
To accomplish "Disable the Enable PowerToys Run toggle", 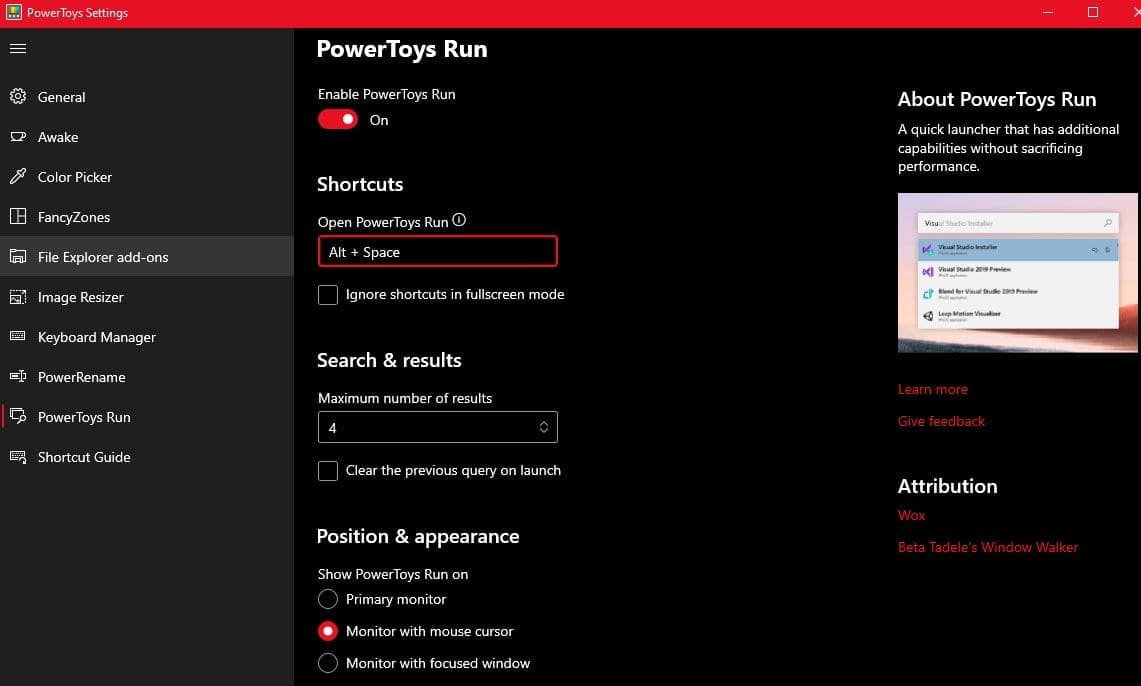I will coord(338,120).
